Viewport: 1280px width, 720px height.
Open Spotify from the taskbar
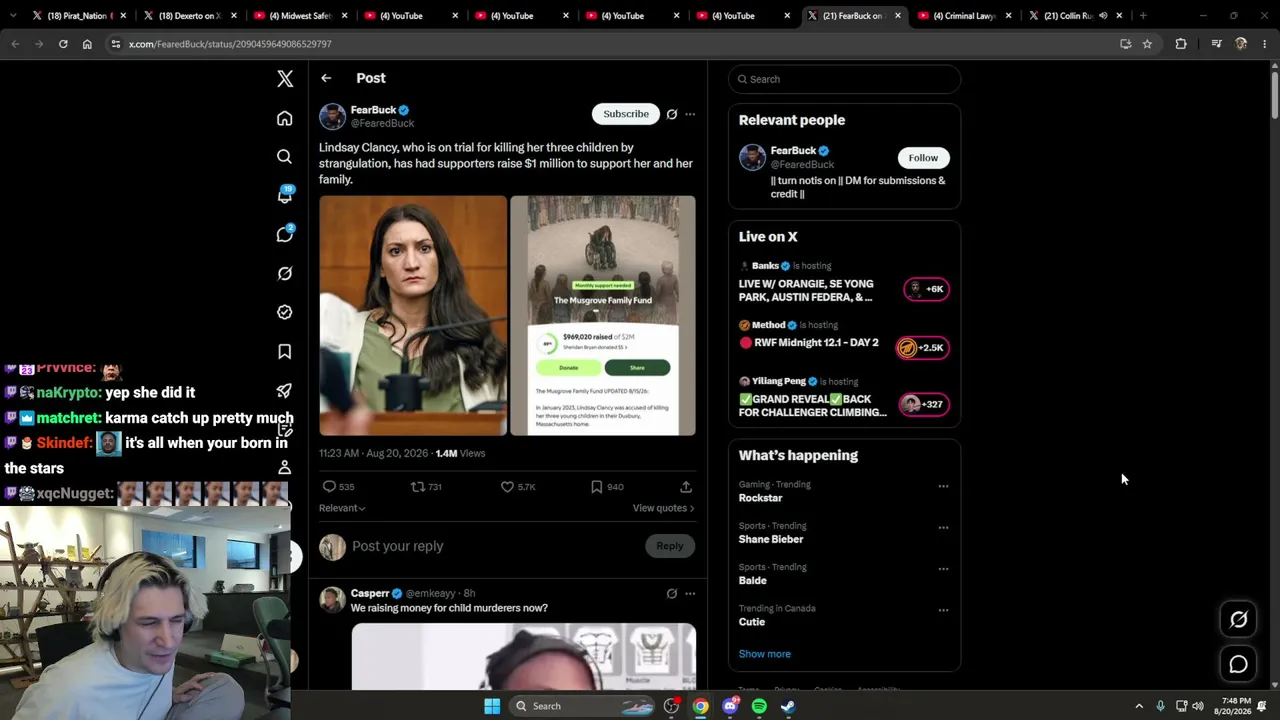click(x=759, y=706)
